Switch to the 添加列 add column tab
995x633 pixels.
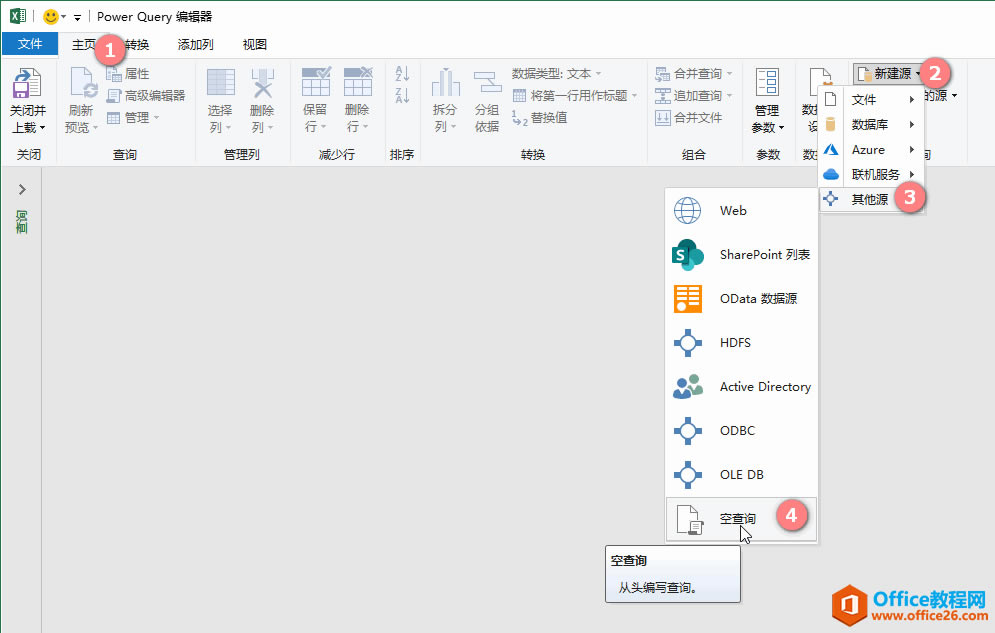pos(195,44)
